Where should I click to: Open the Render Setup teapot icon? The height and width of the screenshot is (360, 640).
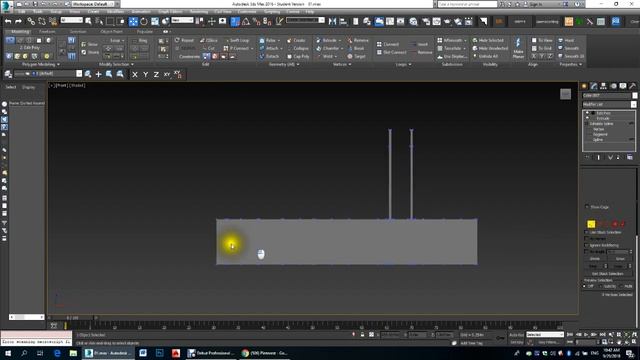[426, 21]
